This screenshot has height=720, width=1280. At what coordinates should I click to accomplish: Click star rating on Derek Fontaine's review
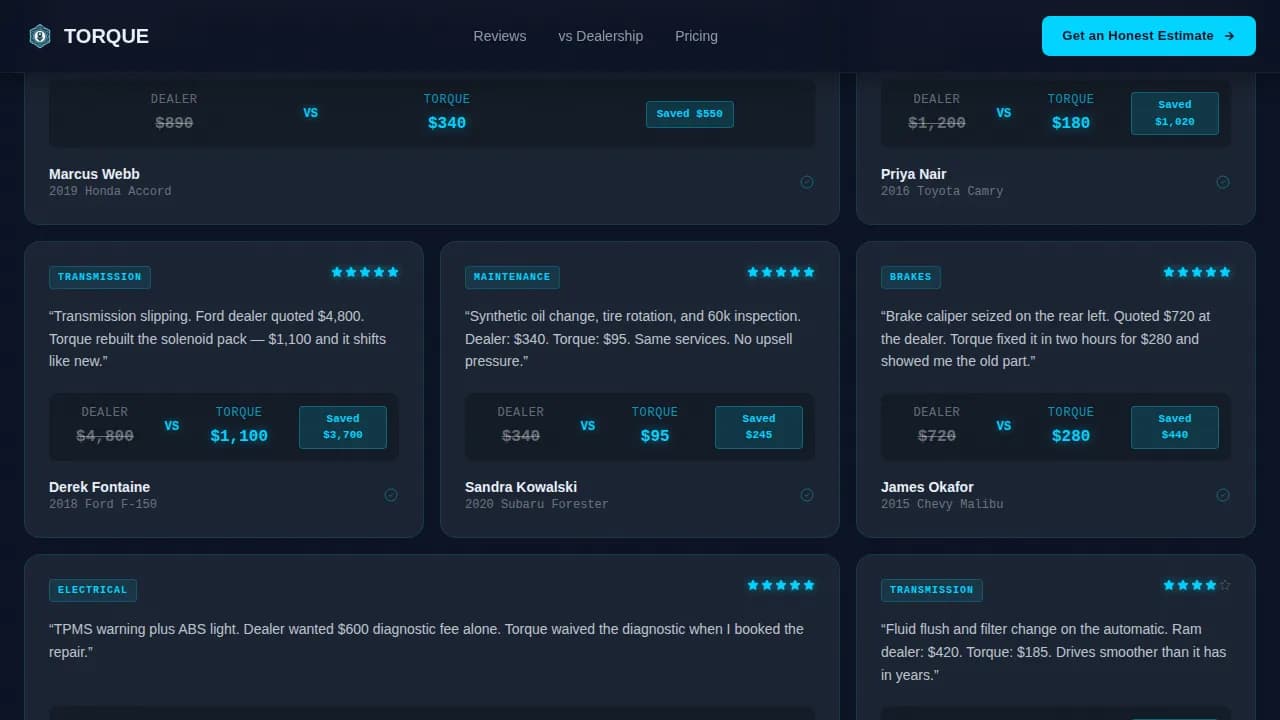tap(365, 272)
